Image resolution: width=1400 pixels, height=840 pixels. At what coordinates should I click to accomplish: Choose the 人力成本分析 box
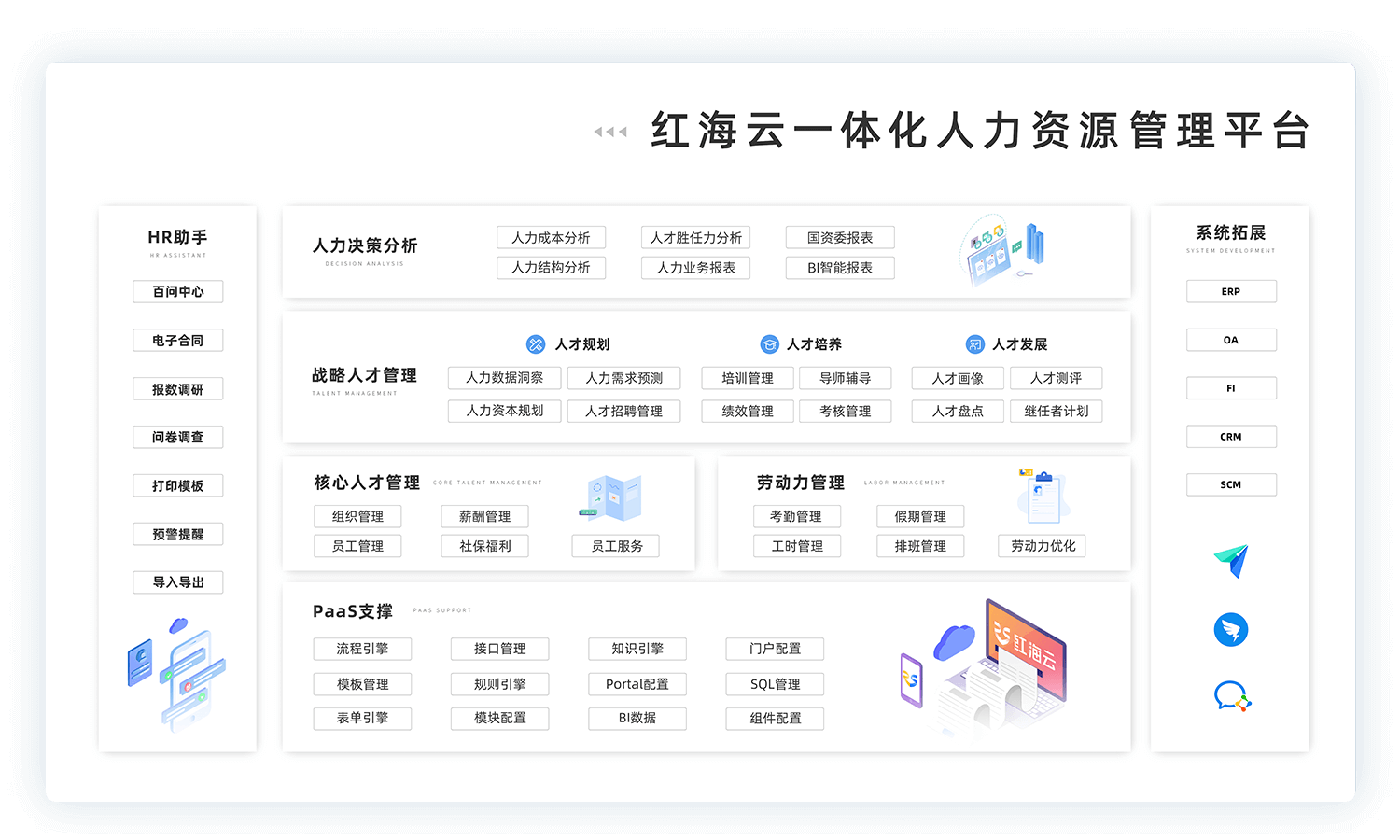pos(551,238)
